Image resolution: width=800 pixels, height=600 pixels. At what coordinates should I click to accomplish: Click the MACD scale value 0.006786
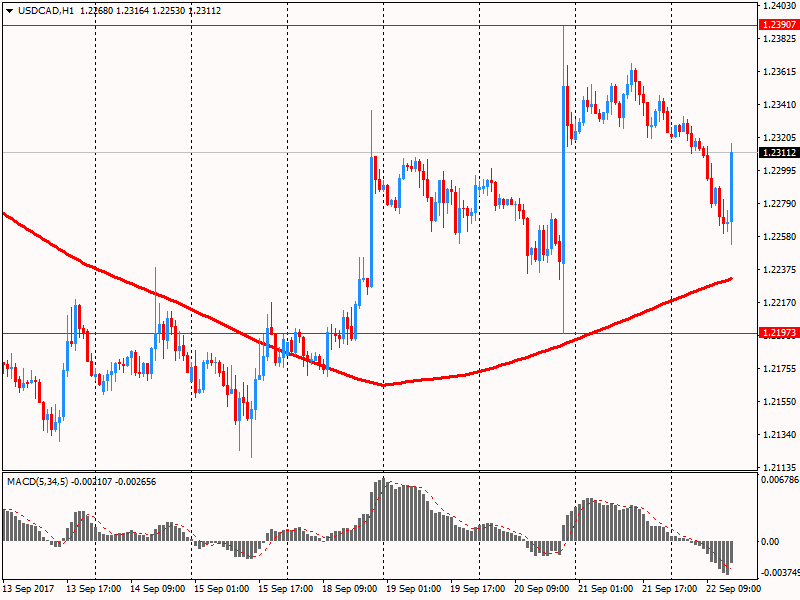(x=780, y=480)
